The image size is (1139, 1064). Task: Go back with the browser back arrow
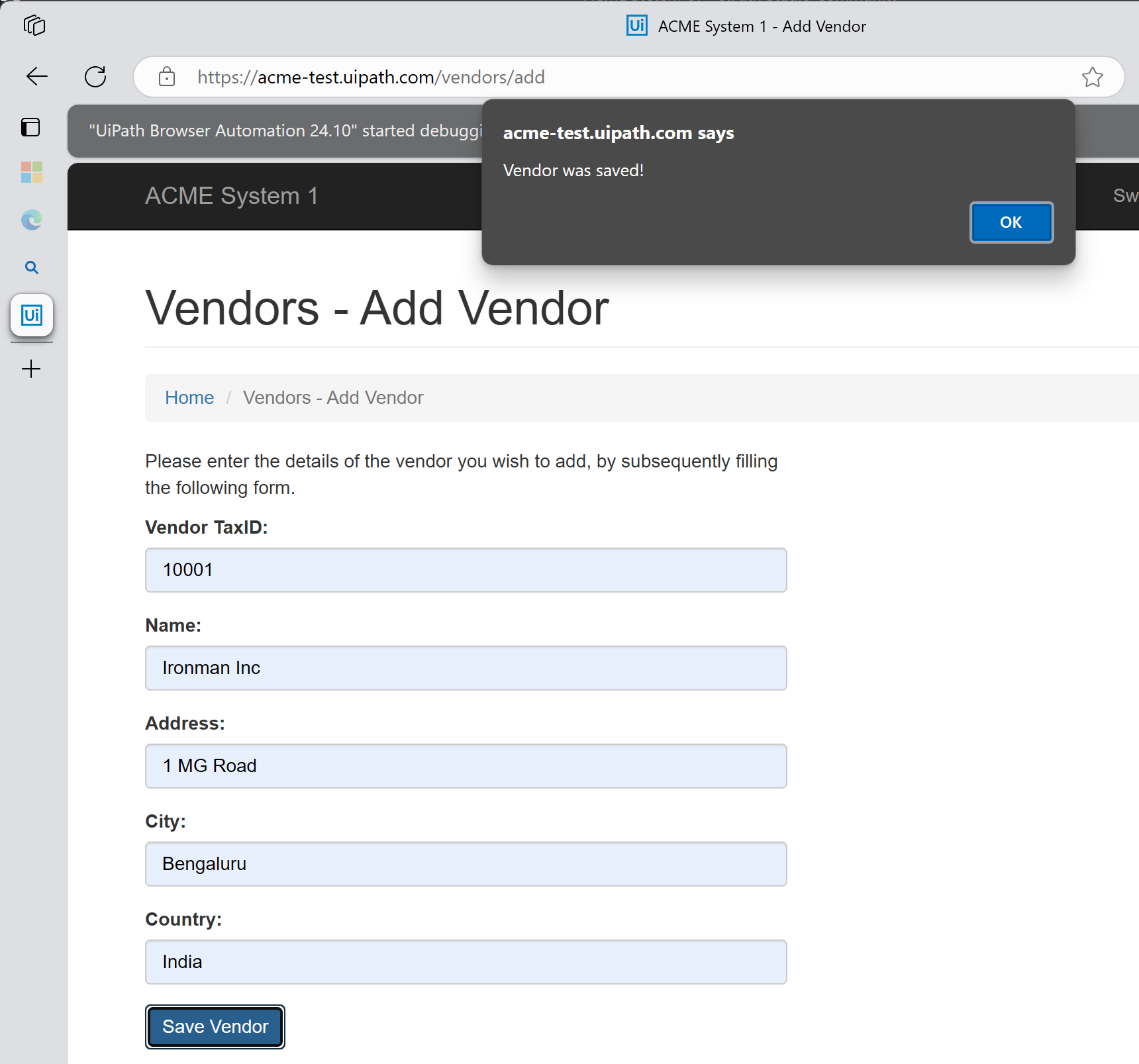click(37, 77)
